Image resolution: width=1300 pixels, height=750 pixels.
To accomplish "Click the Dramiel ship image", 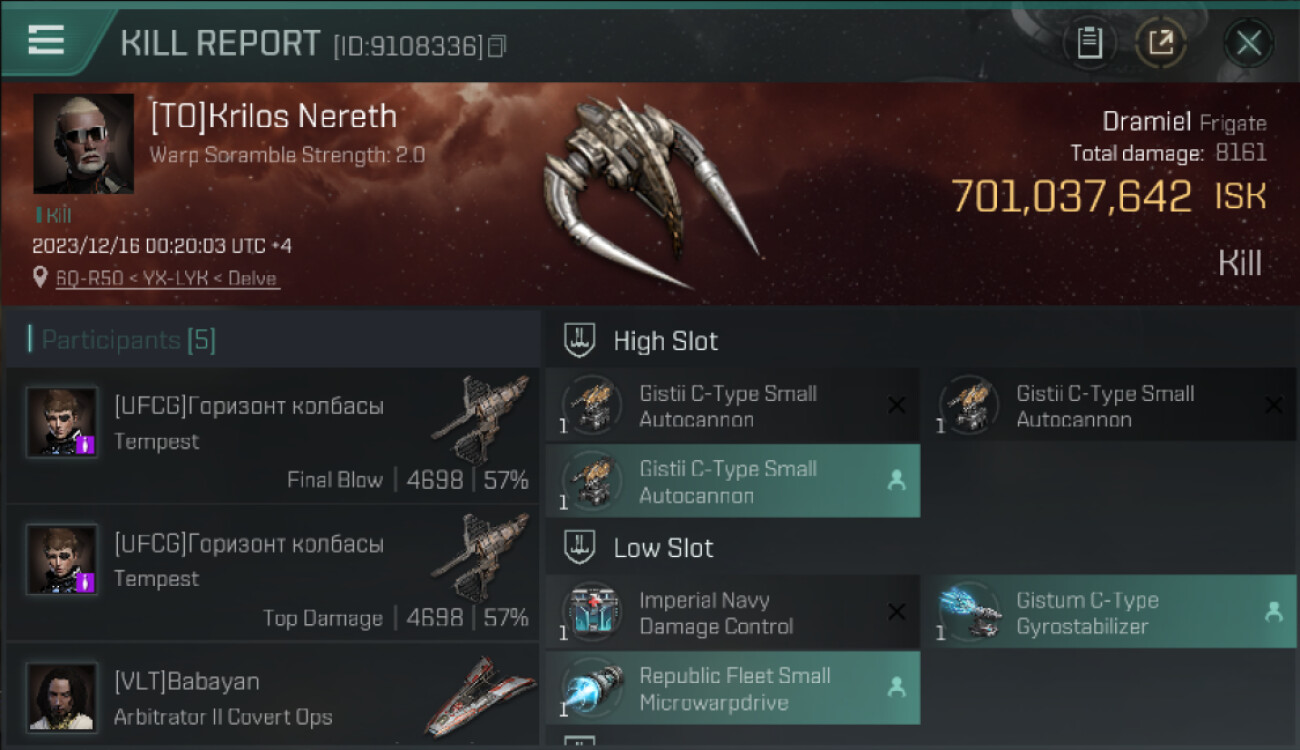I will [650, 188].
